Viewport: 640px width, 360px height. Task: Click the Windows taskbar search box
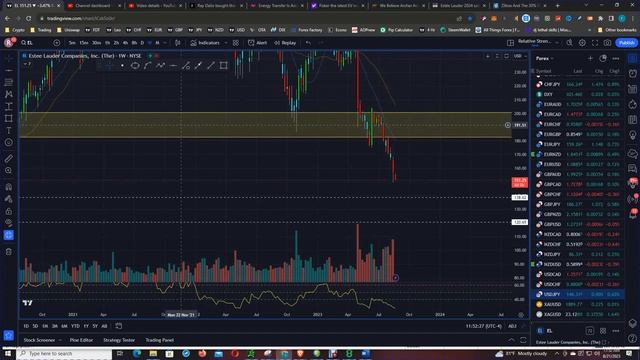pos(64,353)
